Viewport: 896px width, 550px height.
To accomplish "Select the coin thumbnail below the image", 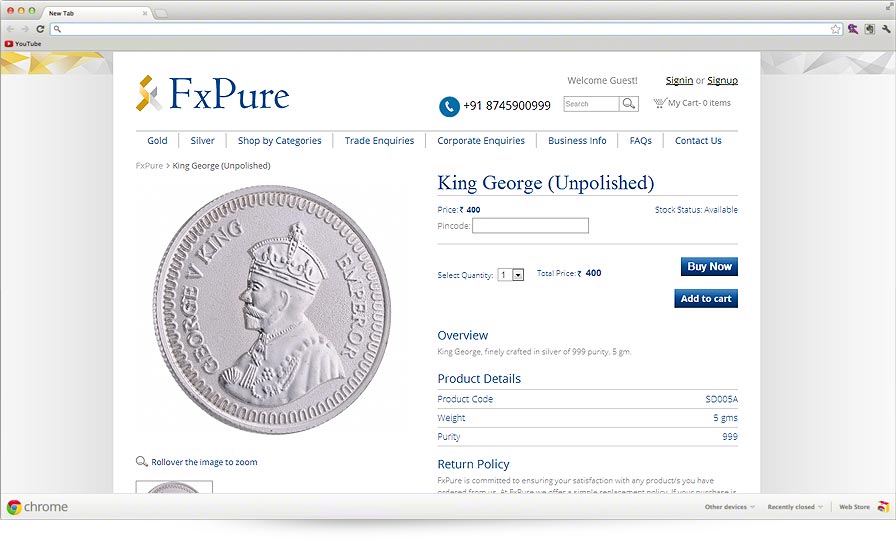I will point(174,487).
